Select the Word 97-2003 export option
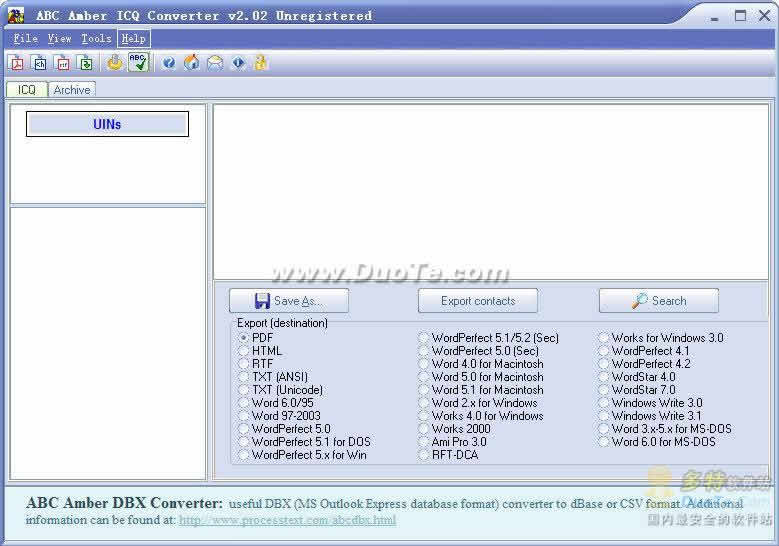779x546 pixels. point(280,415)
